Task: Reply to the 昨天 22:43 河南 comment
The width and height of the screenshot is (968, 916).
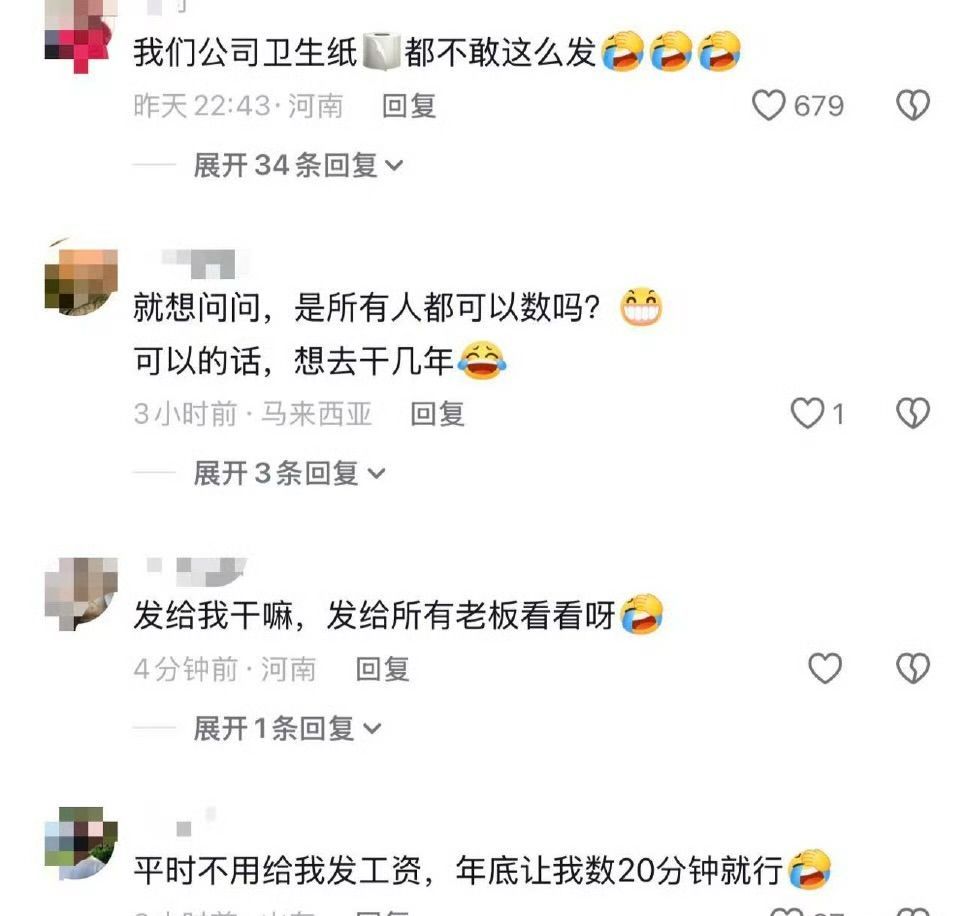Action: [x=409, y=106]
